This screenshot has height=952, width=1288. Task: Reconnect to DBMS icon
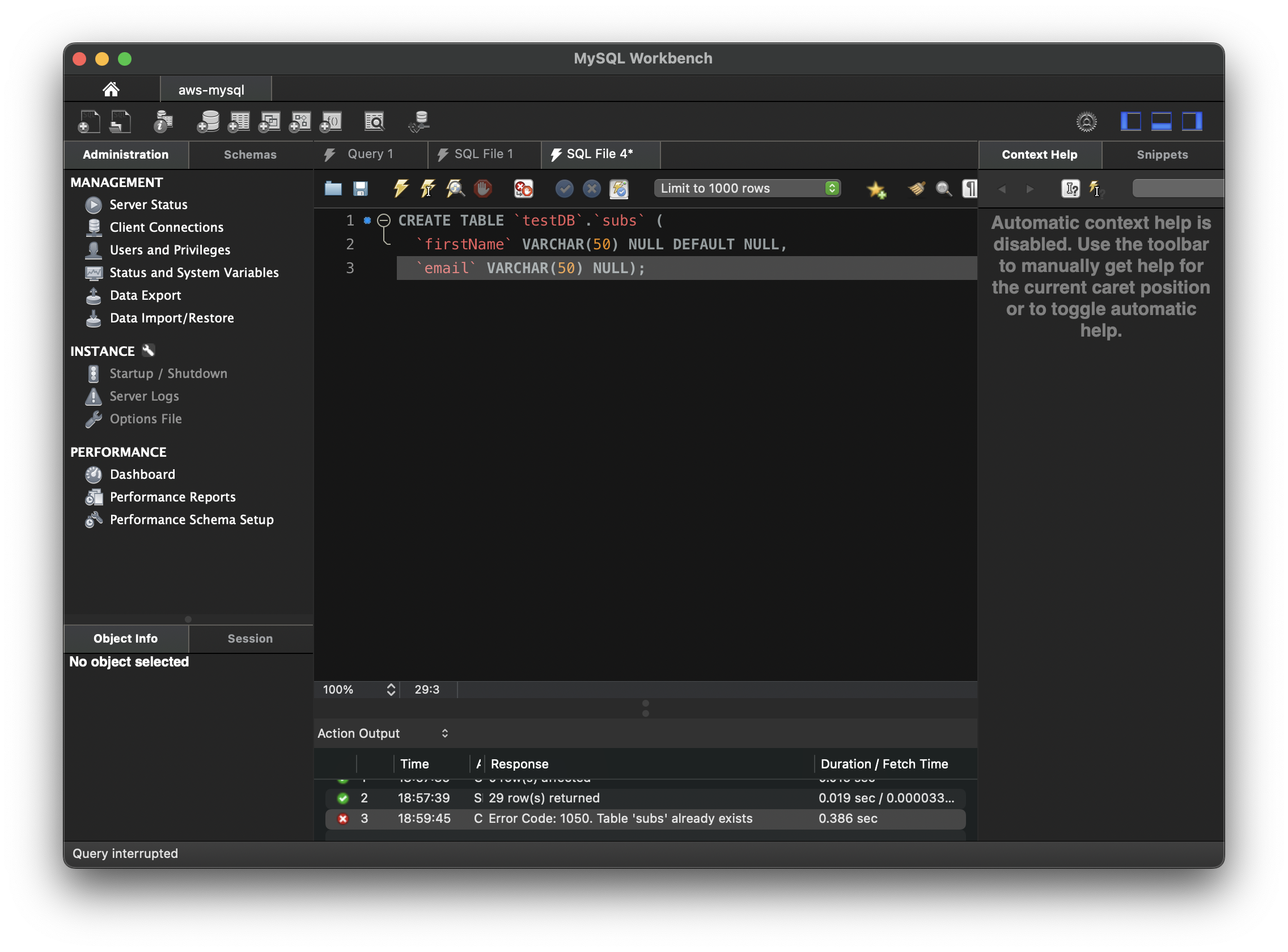tap(419, 122)
